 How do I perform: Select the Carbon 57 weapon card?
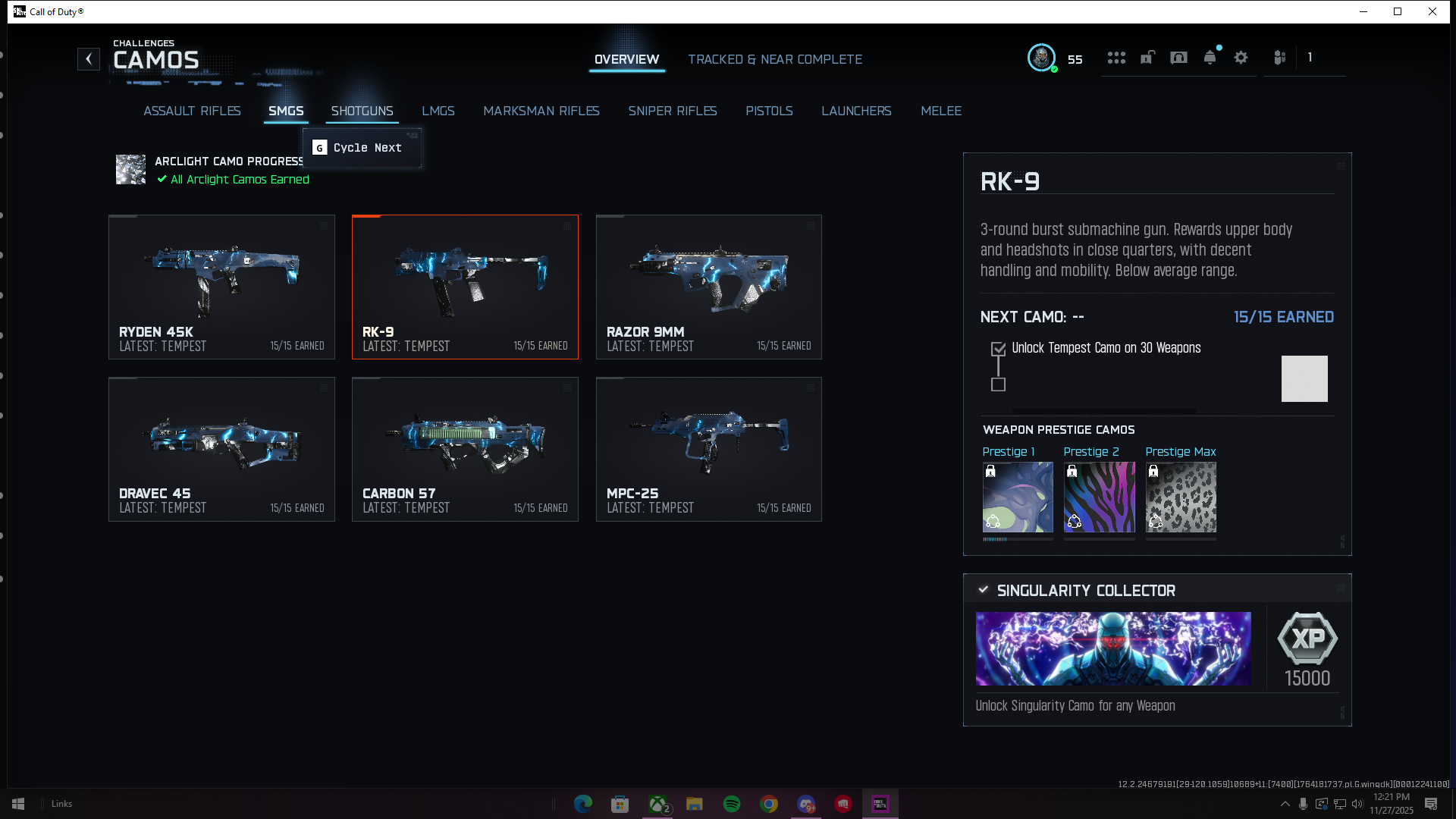pyautogui.click(x=465, y=449)
